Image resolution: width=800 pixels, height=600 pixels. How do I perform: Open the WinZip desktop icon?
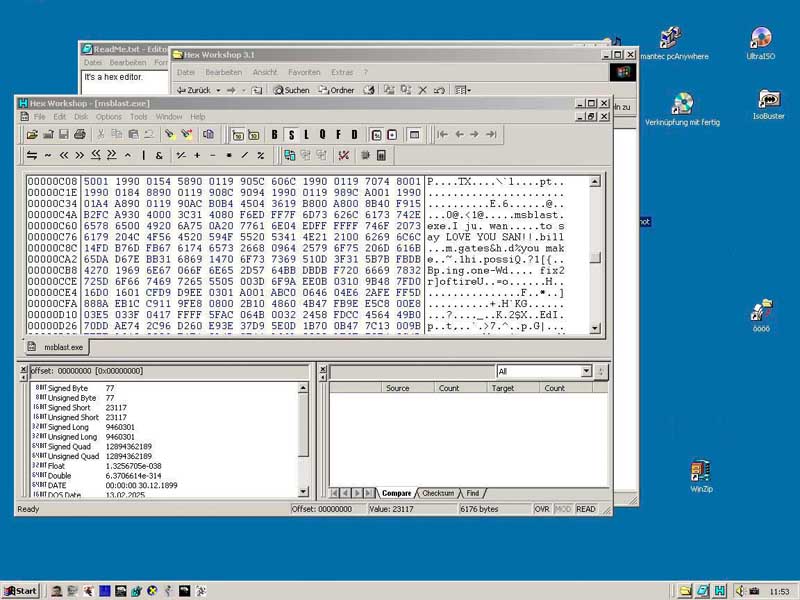click(701, 477)
